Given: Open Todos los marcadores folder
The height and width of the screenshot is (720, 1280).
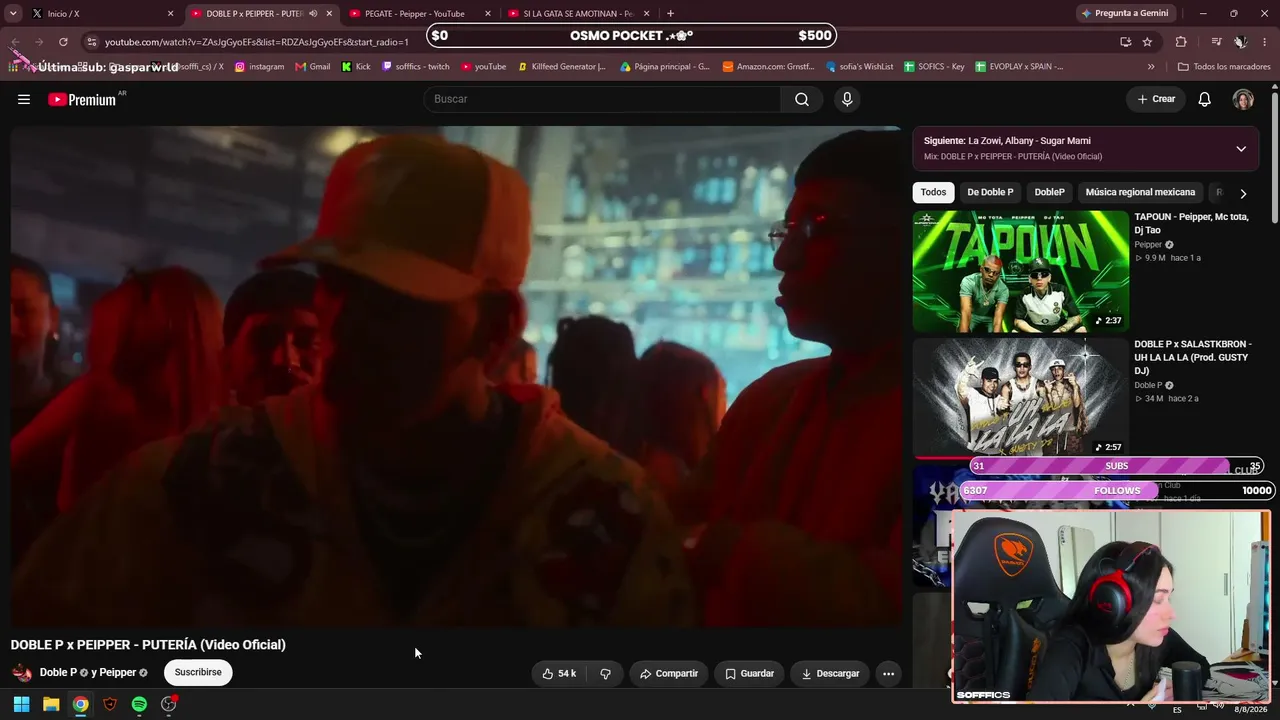Looking at the screenshot, I should [1224, 67].
